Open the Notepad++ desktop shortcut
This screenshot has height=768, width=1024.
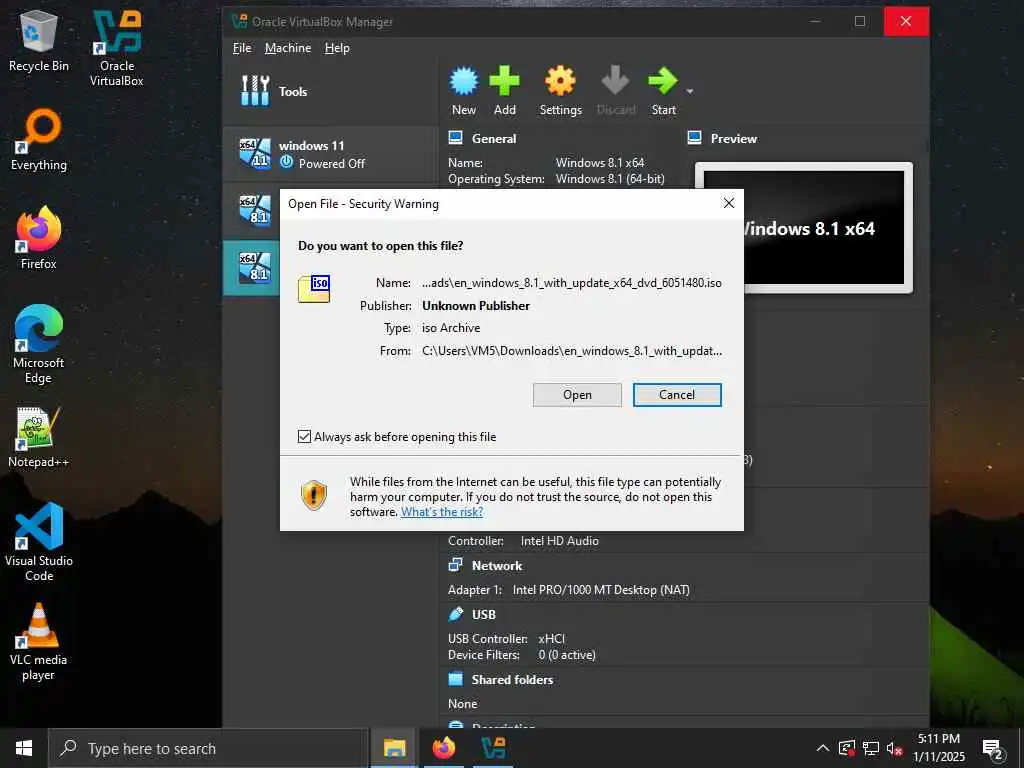(39, 438)
